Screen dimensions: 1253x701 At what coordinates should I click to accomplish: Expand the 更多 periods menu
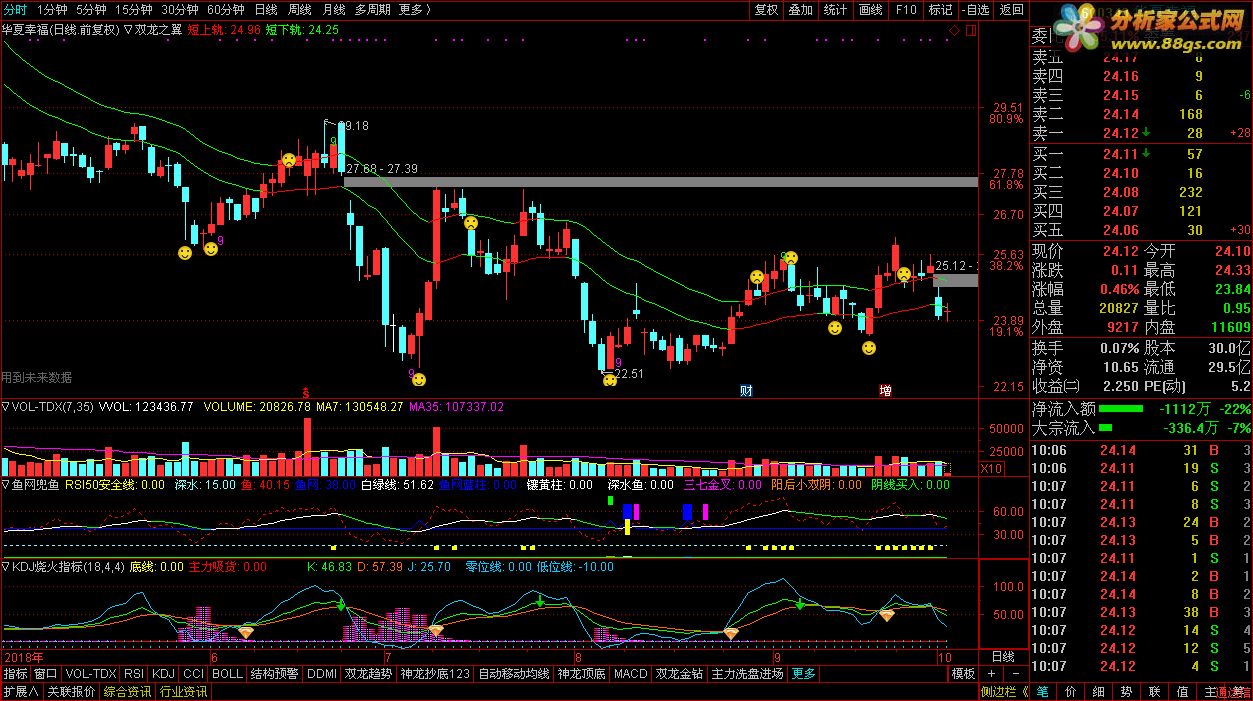(x=414, y=9)
